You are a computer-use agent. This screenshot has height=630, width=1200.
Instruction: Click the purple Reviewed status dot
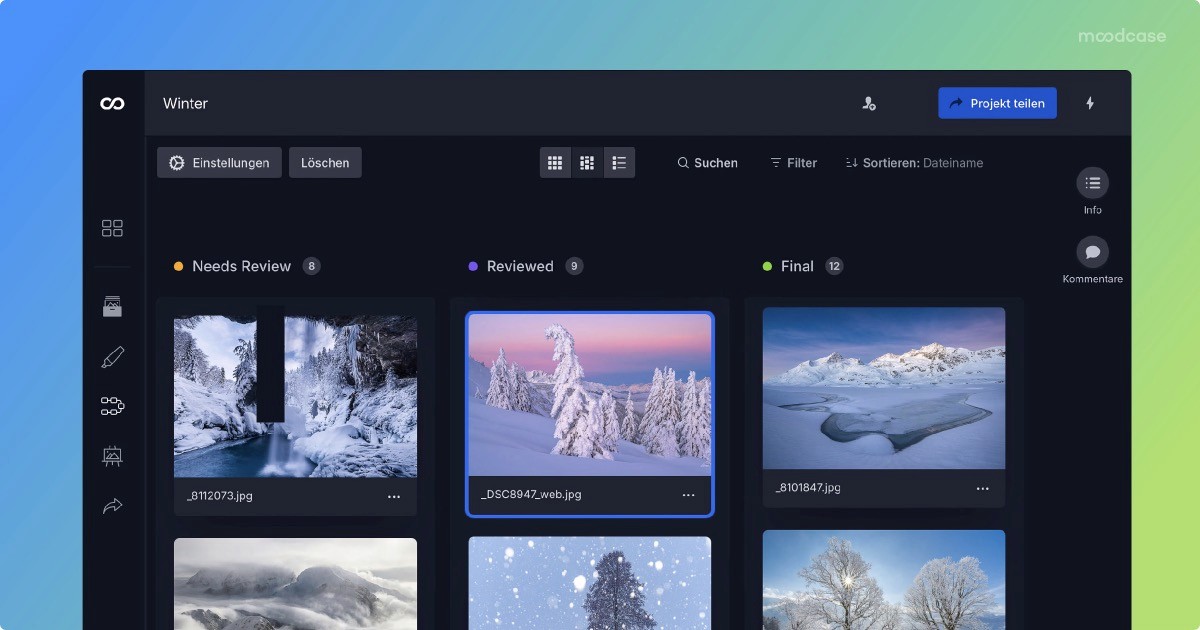(473, 267)
